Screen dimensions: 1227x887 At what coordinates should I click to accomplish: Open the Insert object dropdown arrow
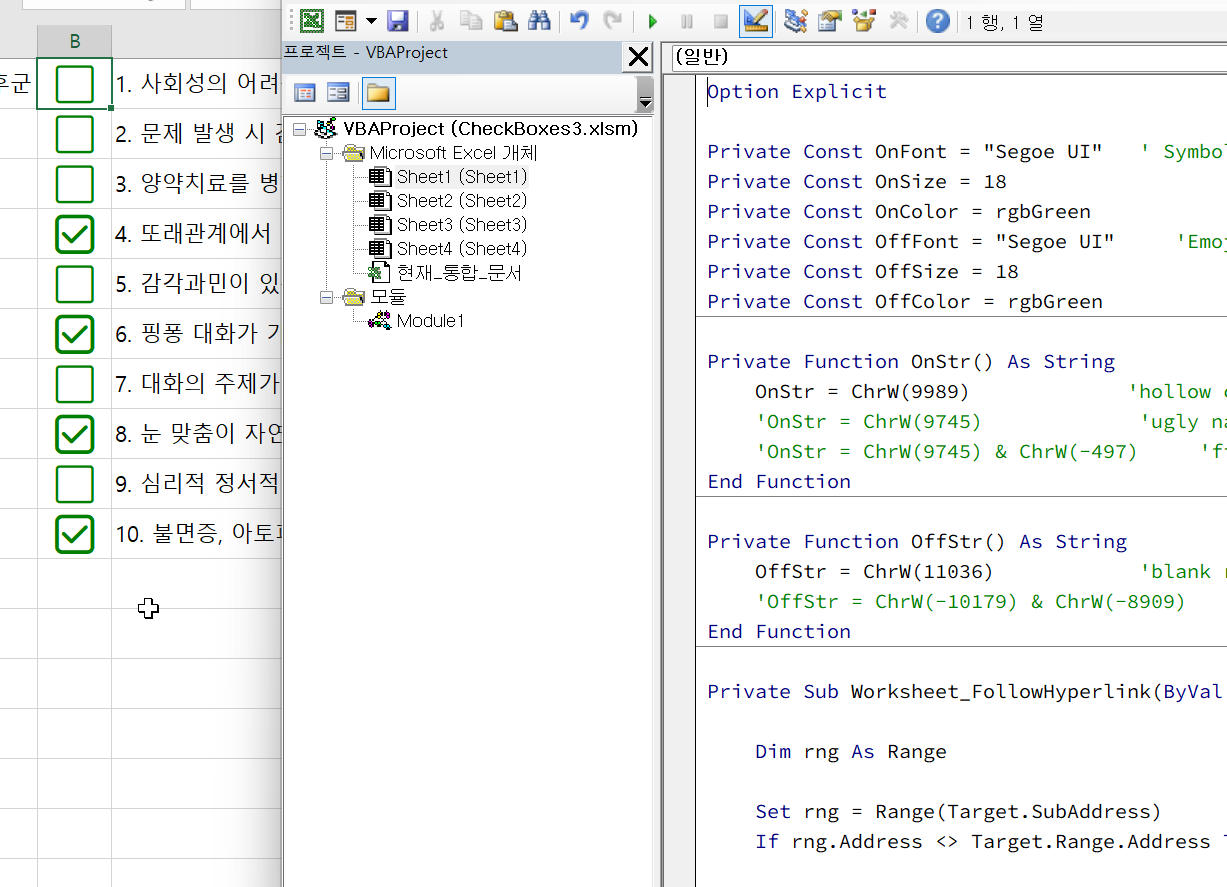[x=371, y=20]
